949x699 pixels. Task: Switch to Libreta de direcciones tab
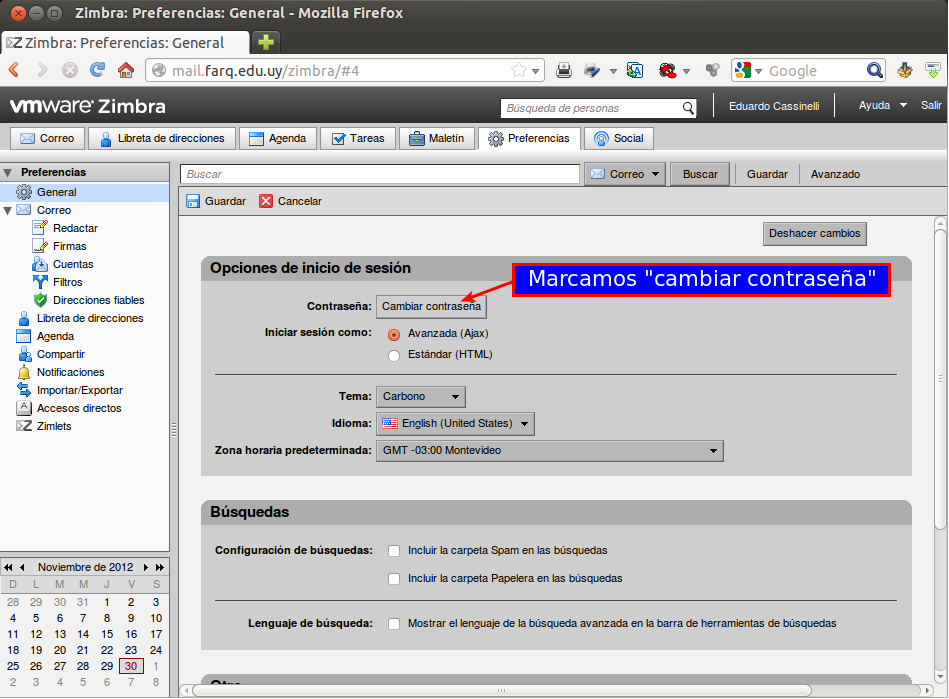tap(162, 139)
